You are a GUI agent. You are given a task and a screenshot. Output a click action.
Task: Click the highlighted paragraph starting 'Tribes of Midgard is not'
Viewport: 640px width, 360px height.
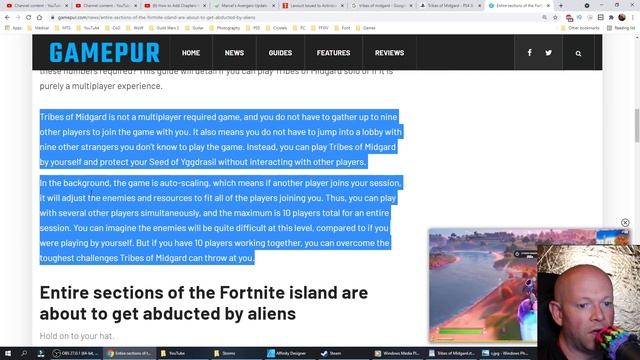point(220,139)
